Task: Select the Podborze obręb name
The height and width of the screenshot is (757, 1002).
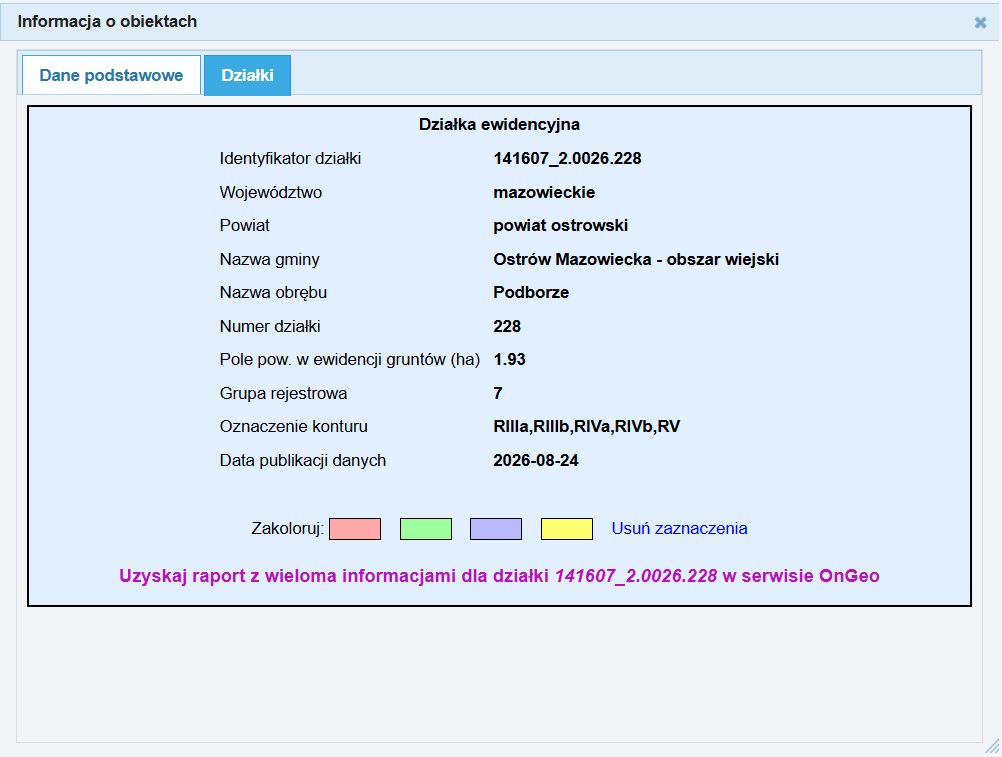Action: (x=531, y=293)
